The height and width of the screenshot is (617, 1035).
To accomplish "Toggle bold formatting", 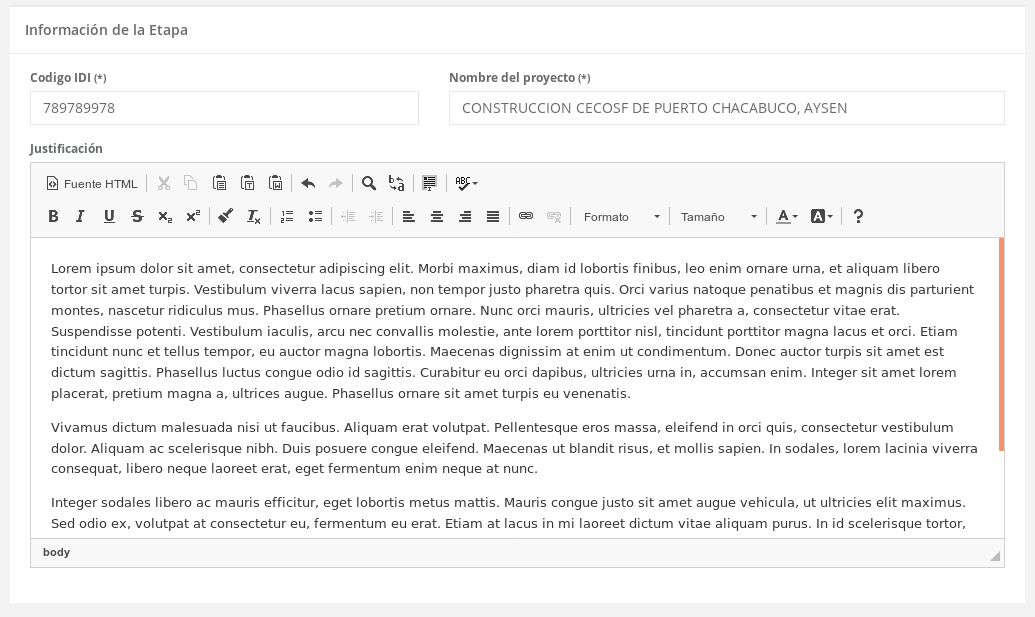I will tap(54, 216).
